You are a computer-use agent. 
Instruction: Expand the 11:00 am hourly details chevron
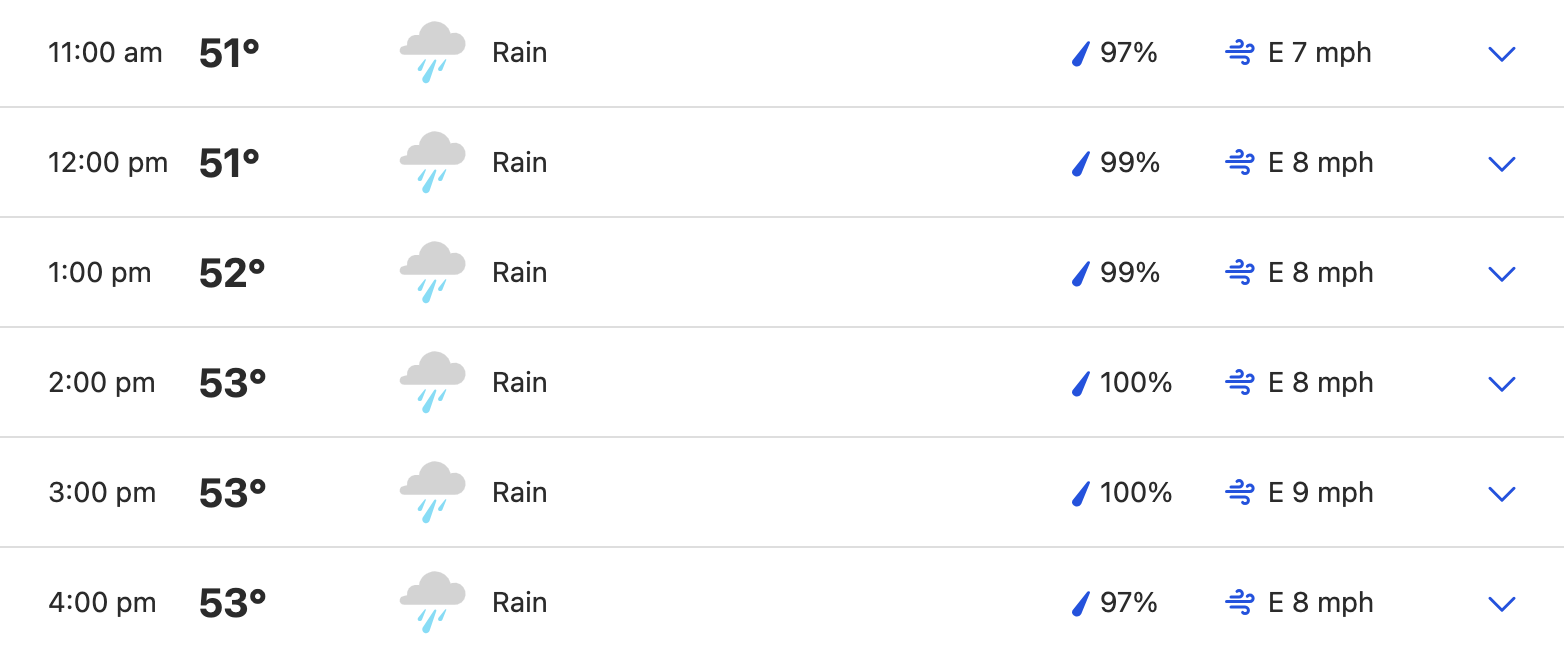pyautogui.click(x=1502, y=54)
